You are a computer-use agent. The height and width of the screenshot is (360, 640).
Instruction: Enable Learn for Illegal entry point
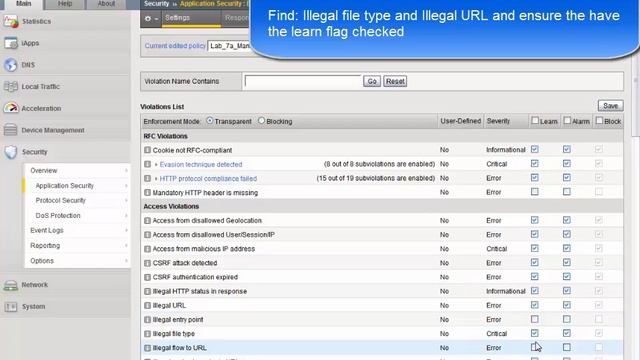click(535, 319)
